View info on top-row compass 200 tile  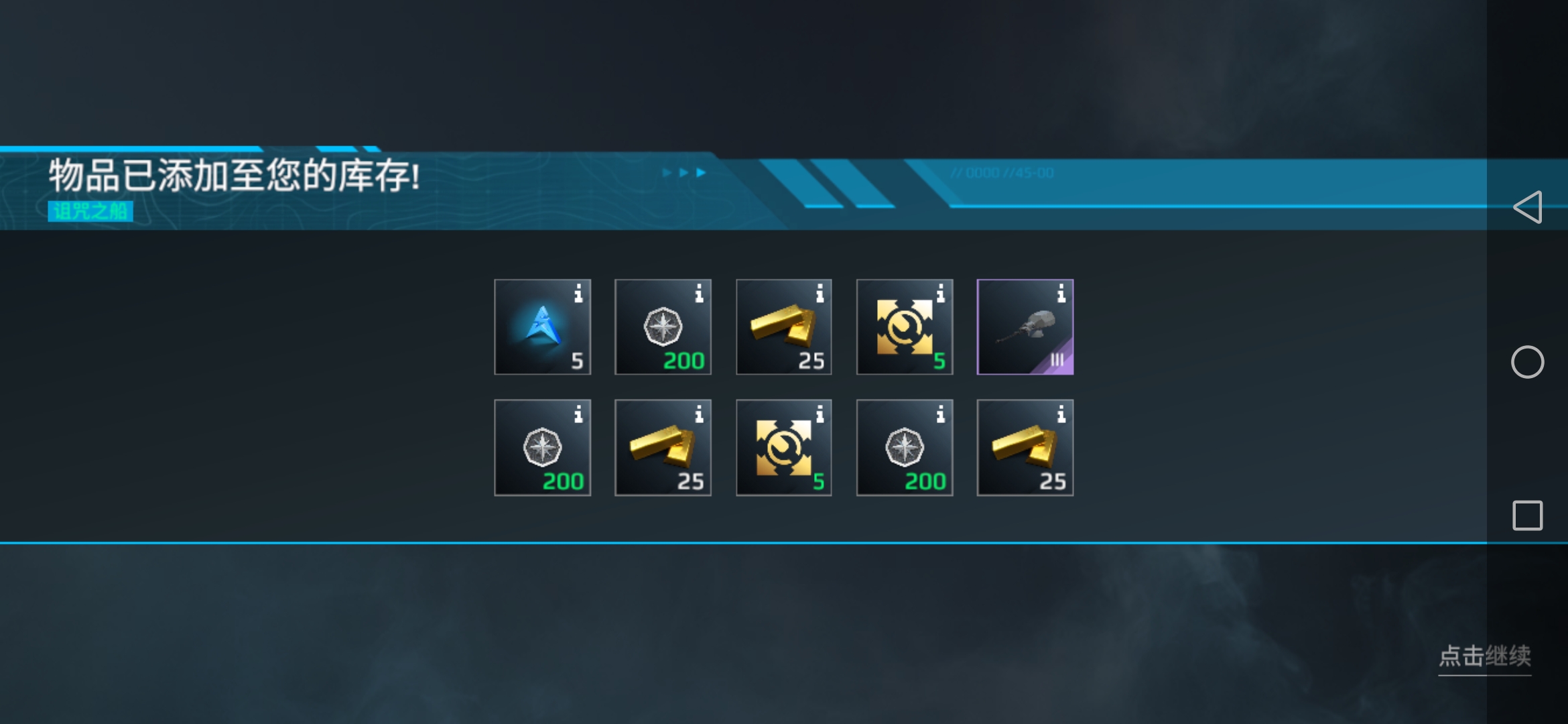tap(699, 294)
